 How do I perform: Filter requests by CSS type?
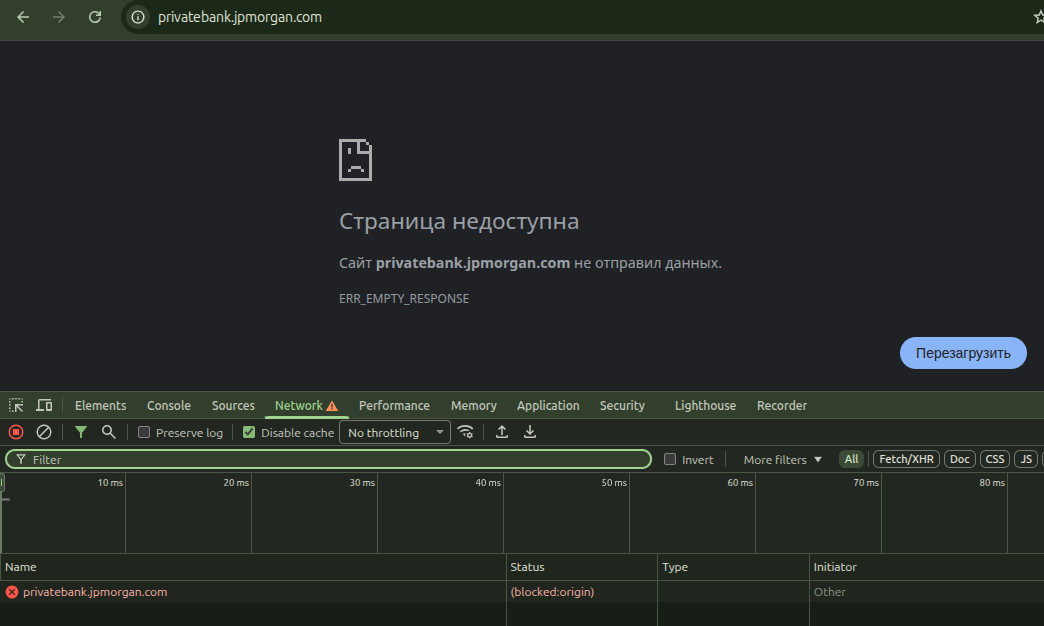coord(995,459)
